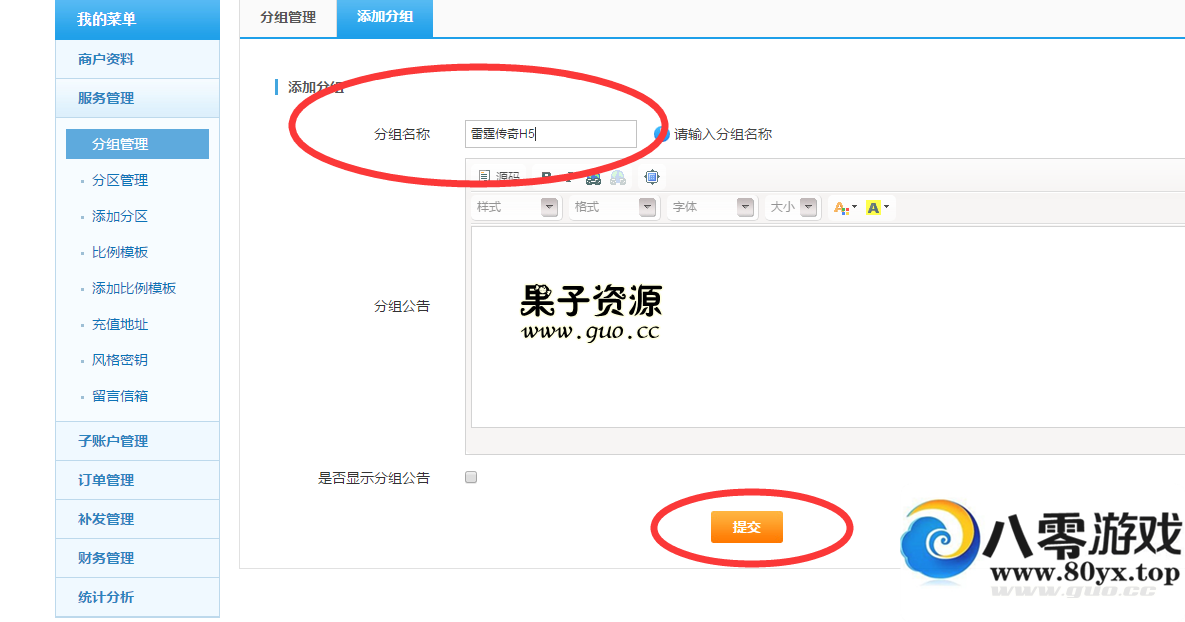Viewport: 1185px width, 622px height.
Task: Open the text color picker
Action: (845, 207)
